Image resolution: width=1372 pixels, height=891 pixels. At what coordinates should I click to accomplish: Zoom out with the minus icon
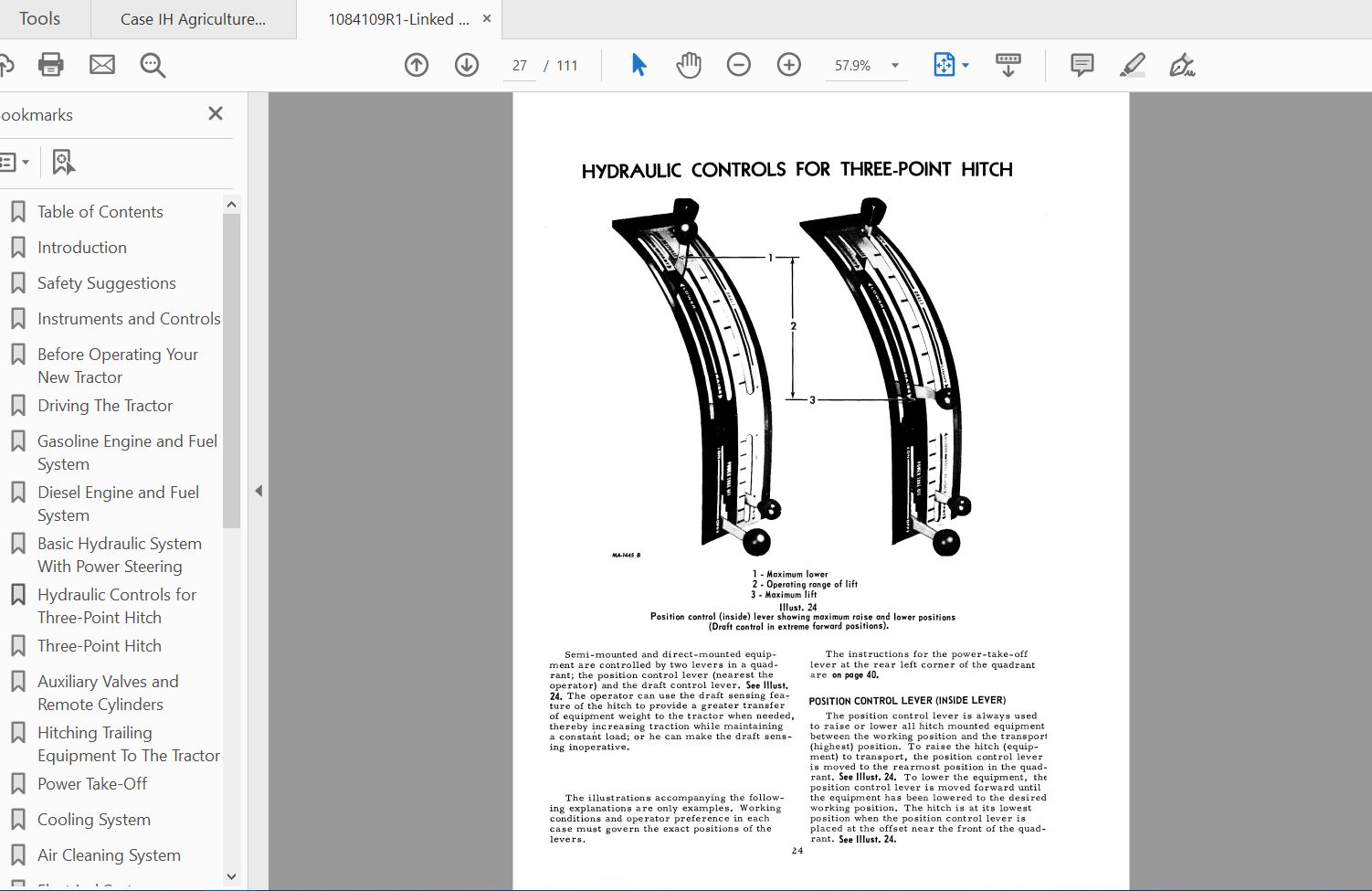point(739,65)
